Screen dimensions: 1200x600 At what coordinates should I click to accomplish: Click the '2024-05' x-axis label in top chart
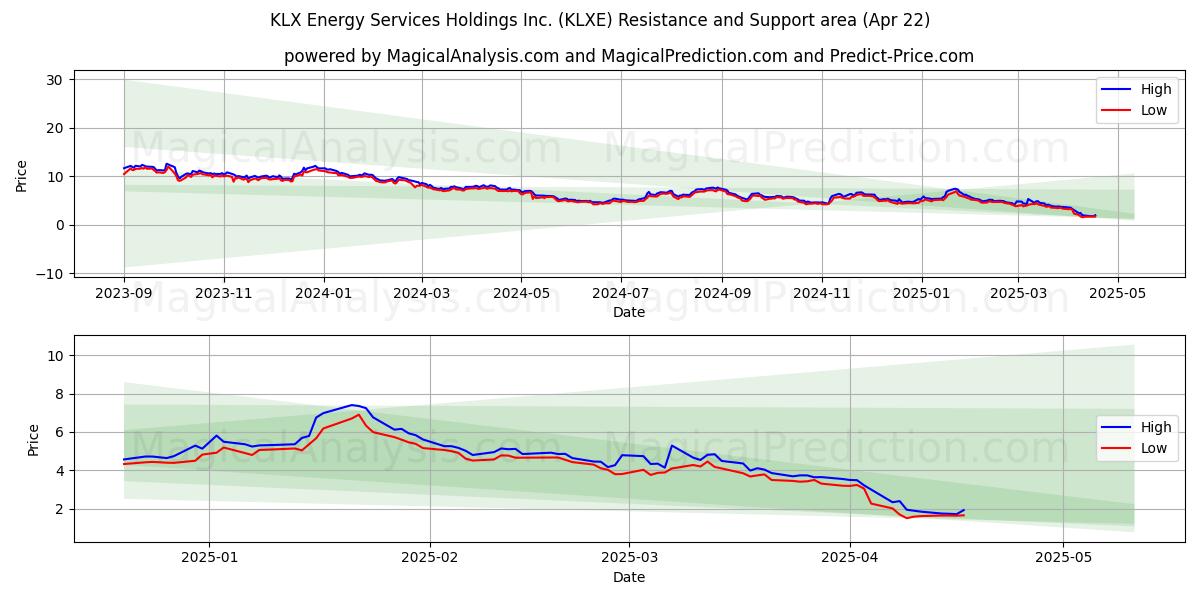tap(520, 295)
